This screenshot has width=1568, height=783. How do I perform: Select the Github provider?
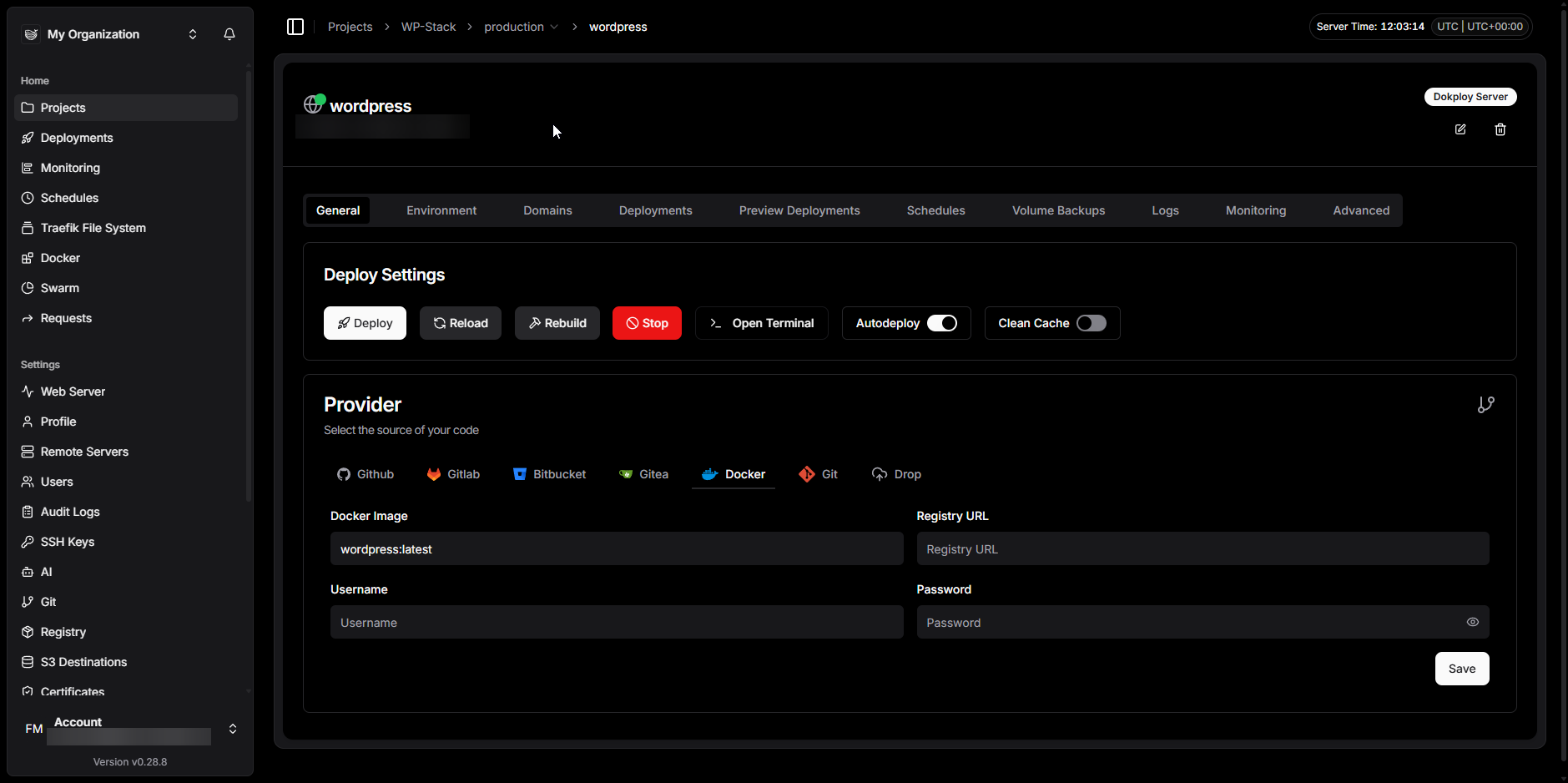pos(366,474)
